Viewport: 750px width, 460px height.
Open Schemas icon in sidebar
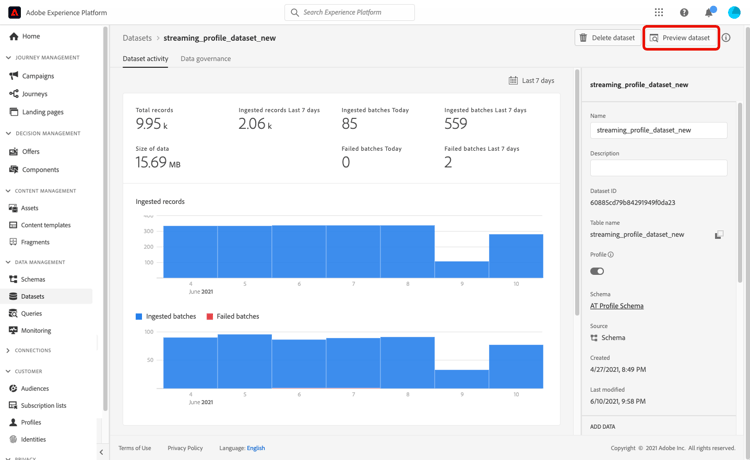13,279
